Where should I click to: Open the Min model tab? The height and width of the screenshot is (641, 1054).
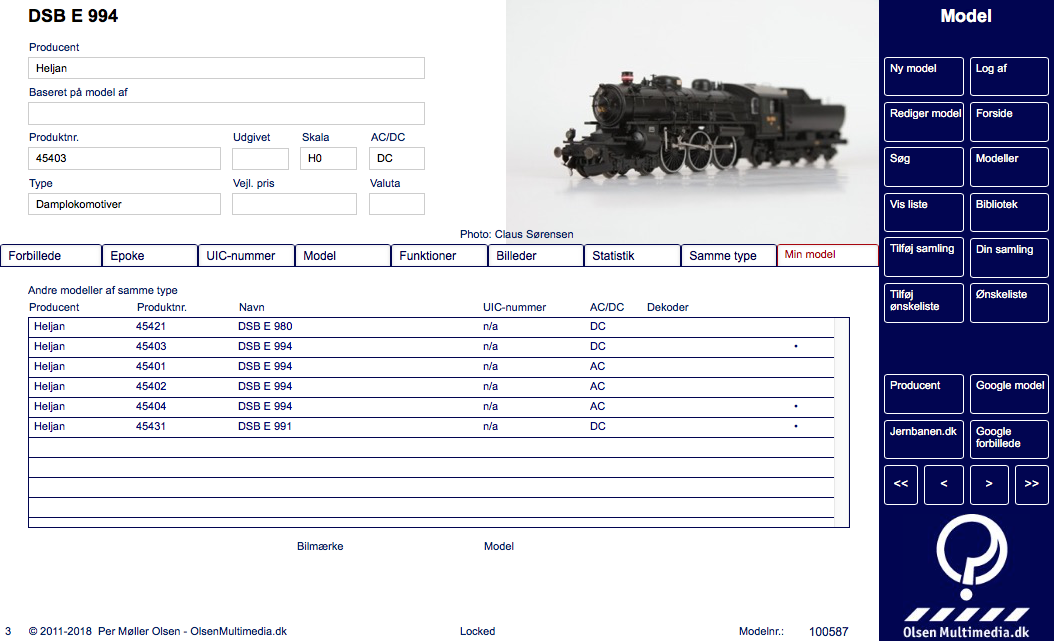[827, 255]
